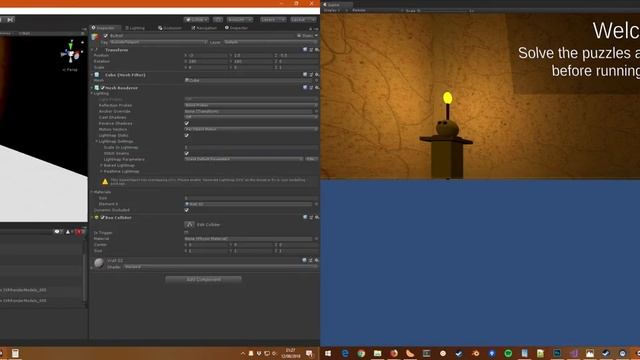Open the Windows Start menu on right taskbar
The height and width of the screenshot is (360, 640).
(x=328, y=353)
